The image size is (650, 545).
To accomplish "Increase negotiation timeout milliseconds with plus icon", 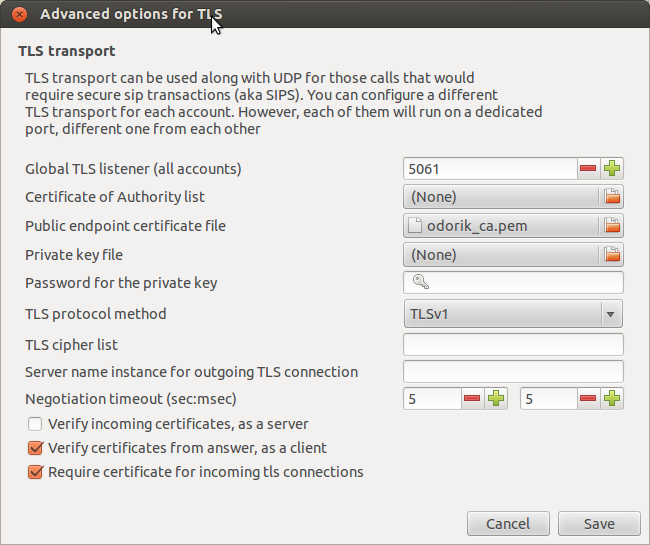I will coord(612,400).
